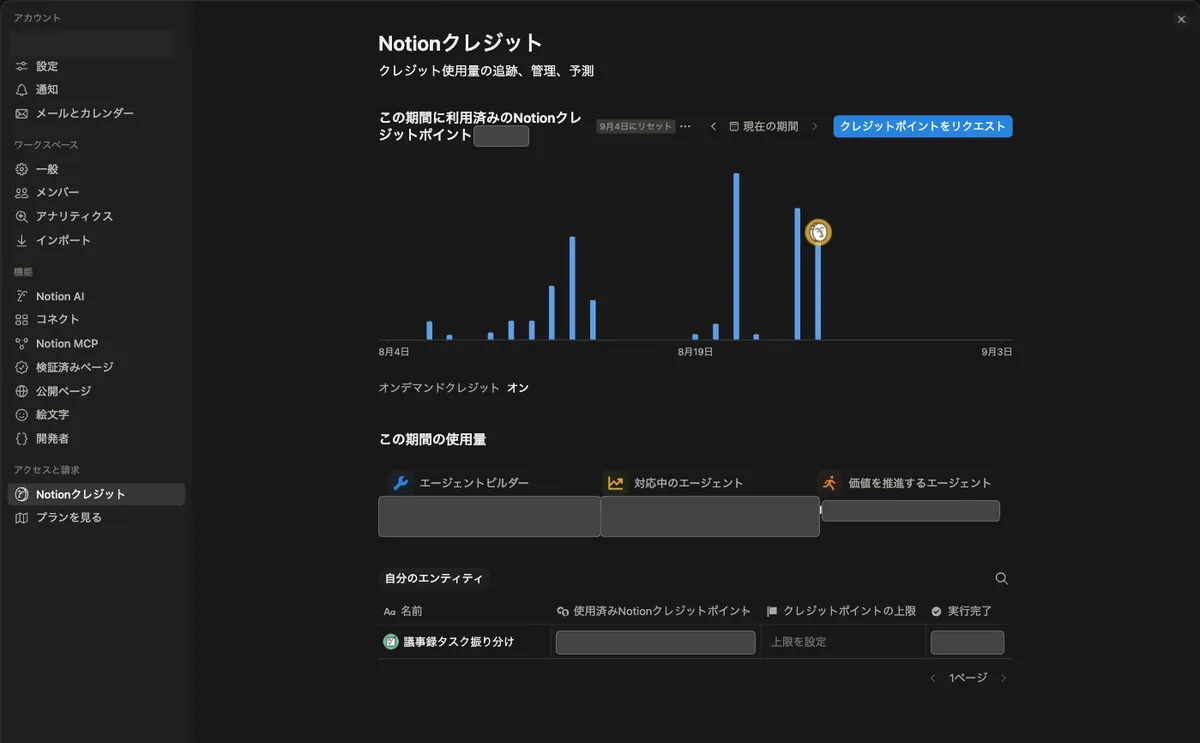This screenshot has width=1200, height=743.
Task: Click the 価値を推進するエージェント runner icon
Action: (x=829, y=483)
